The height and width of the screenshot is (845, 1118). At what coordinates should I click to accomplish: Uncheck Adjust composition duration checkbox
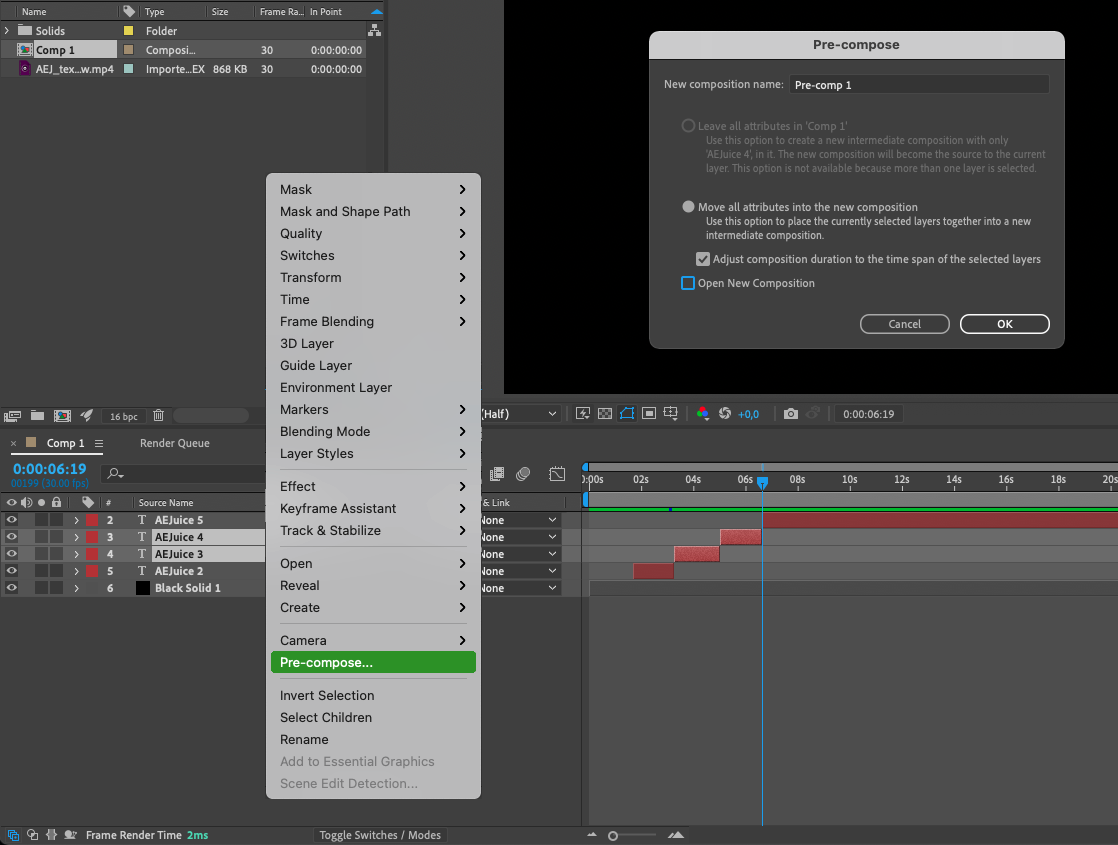pos(703,259)
